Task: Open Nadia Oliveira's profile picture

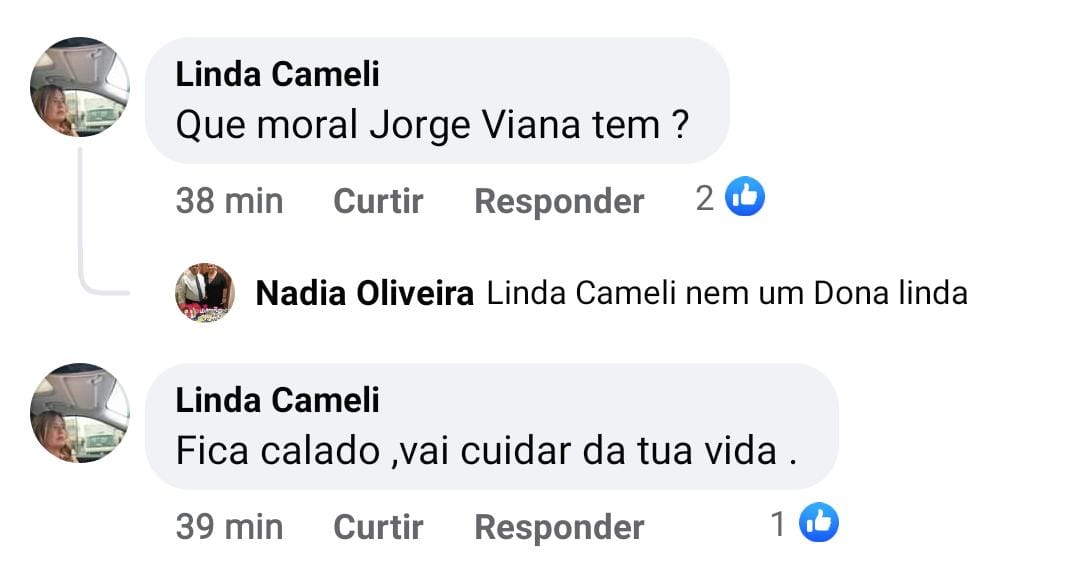Action: coord(205,292)
